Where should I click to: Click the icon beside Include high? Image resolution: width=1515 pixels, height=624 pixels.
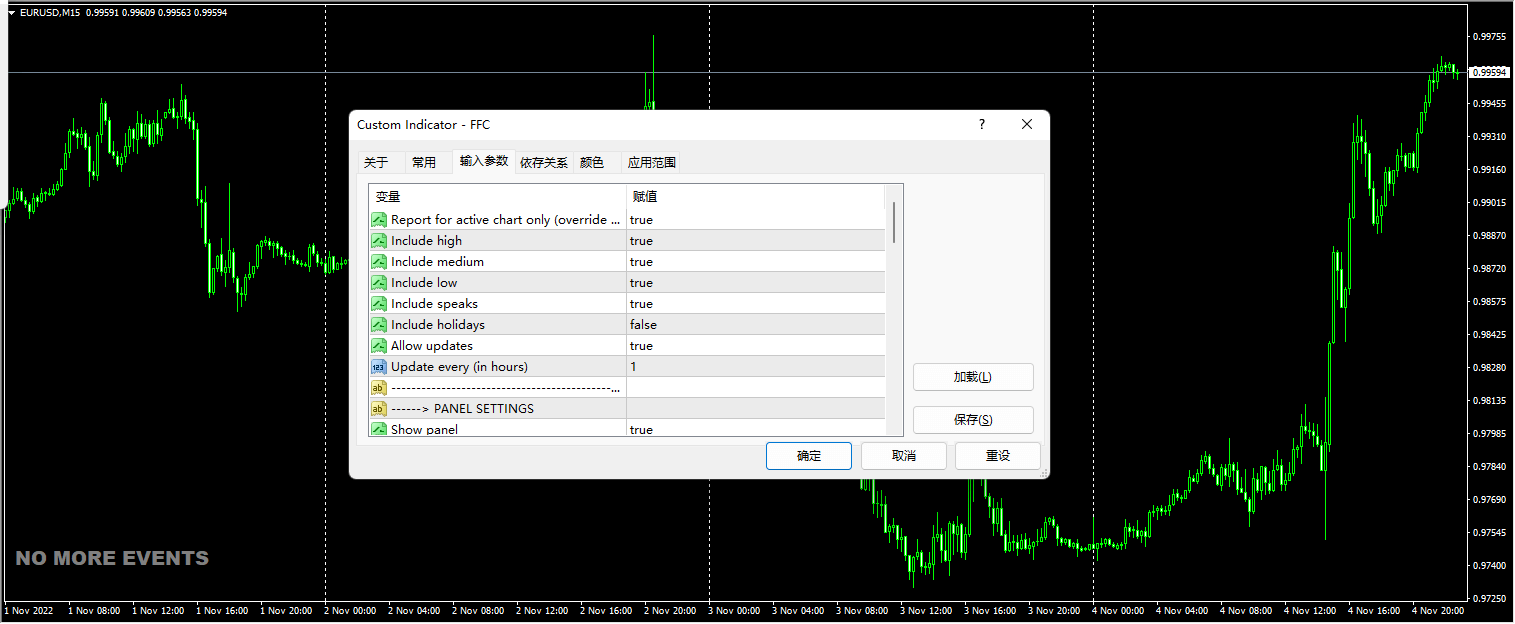pyautogui.click(x=379, y=241)
